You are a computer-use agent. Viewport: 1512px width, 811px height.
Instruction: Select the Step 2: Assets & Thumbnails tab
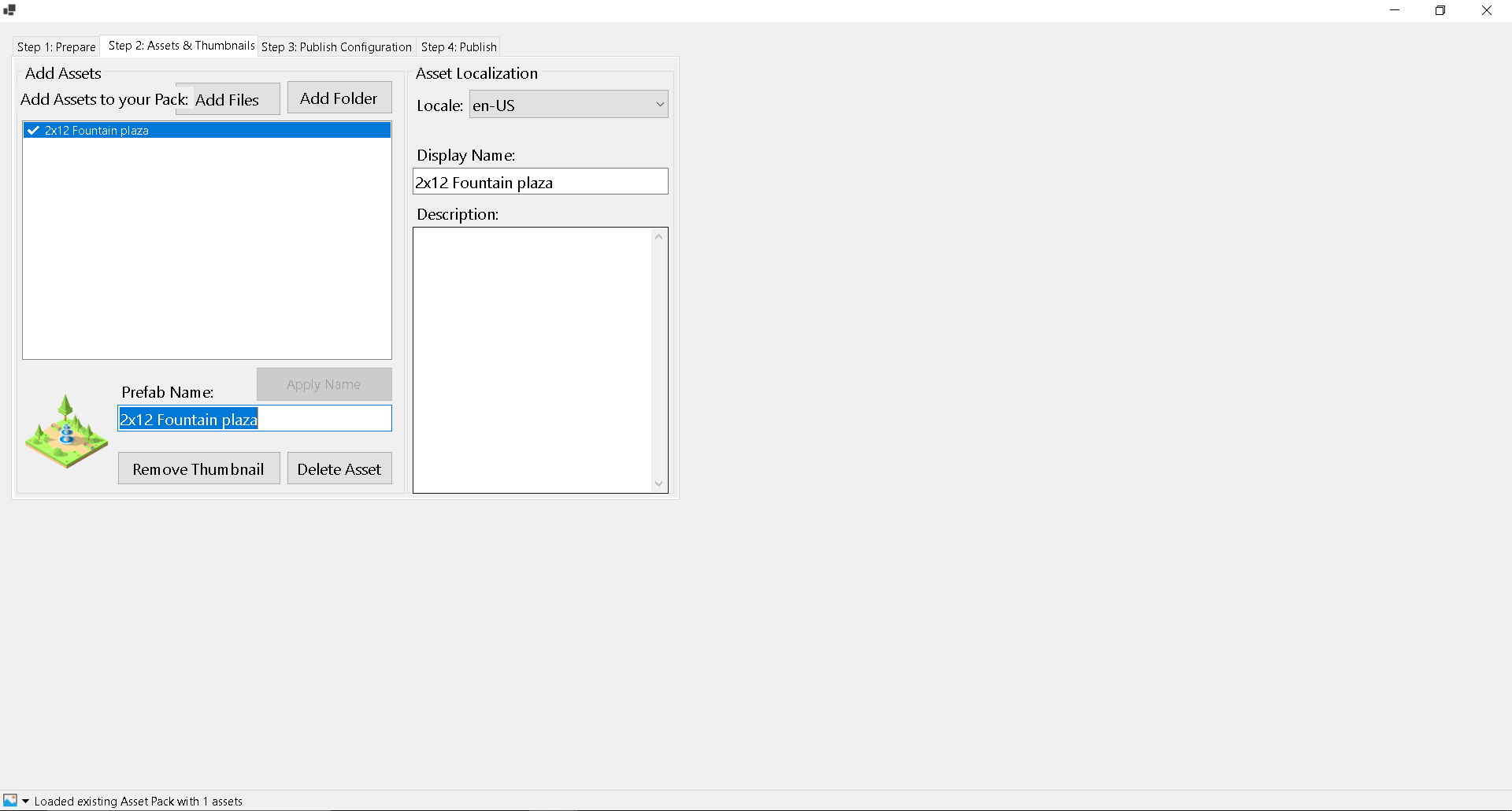[x=180, y=46]
